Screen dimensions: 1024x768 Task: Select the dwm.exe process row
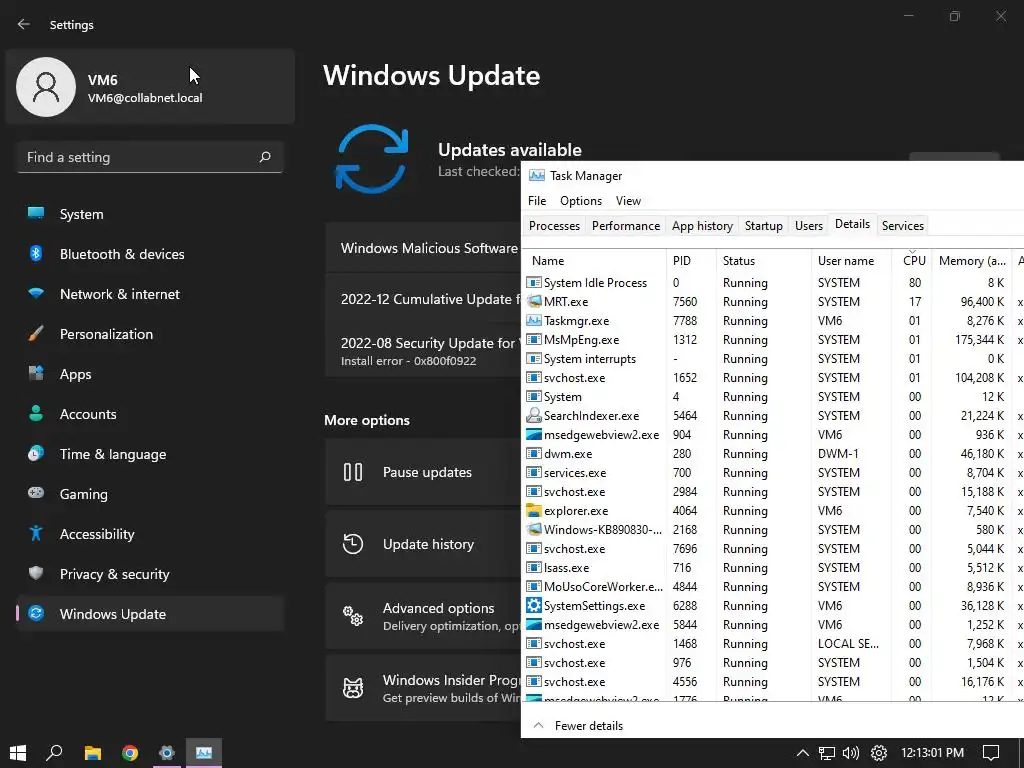pos(774,453)
